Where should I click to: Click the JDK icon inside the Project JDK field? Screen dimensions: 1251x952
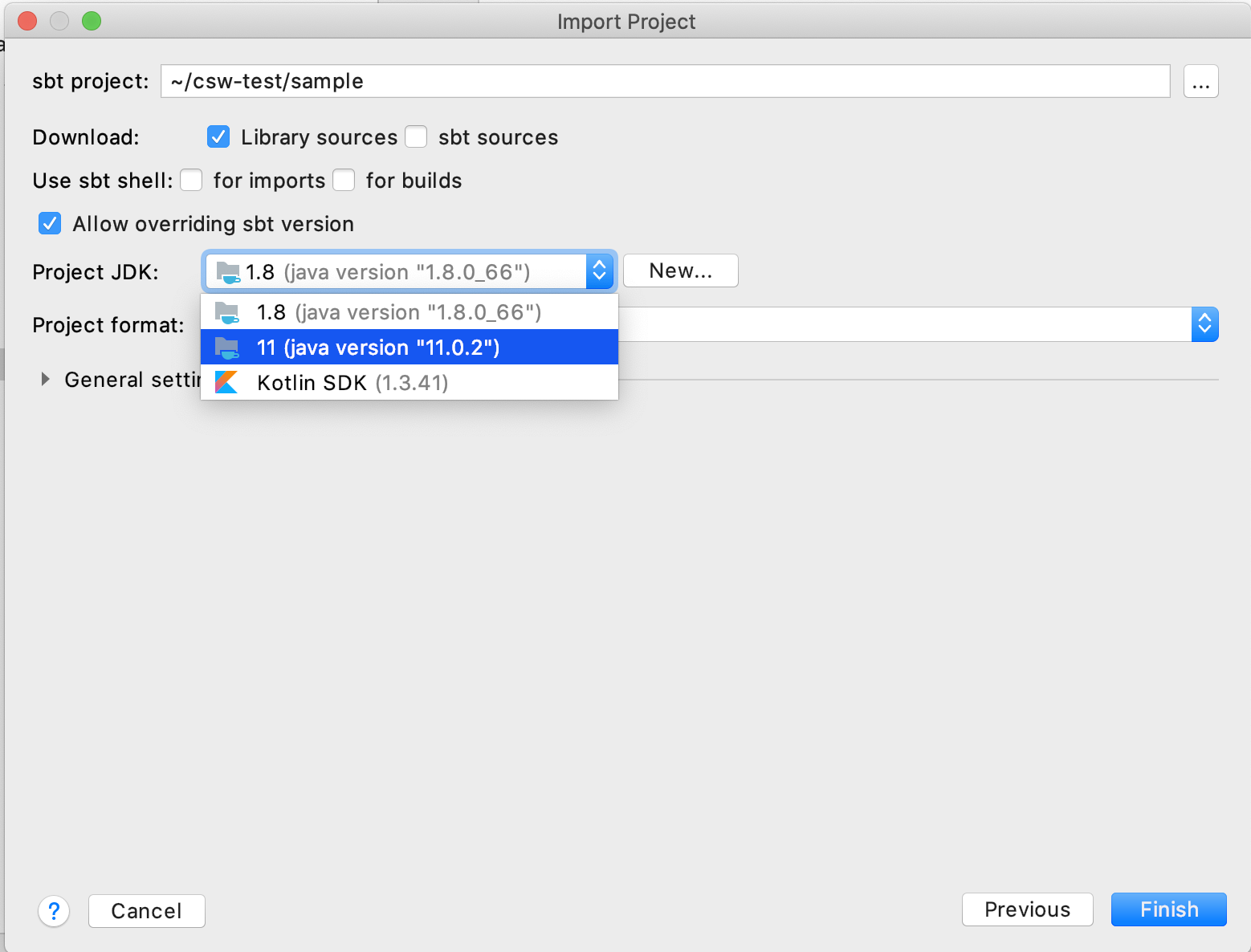(x=227, y=271)
